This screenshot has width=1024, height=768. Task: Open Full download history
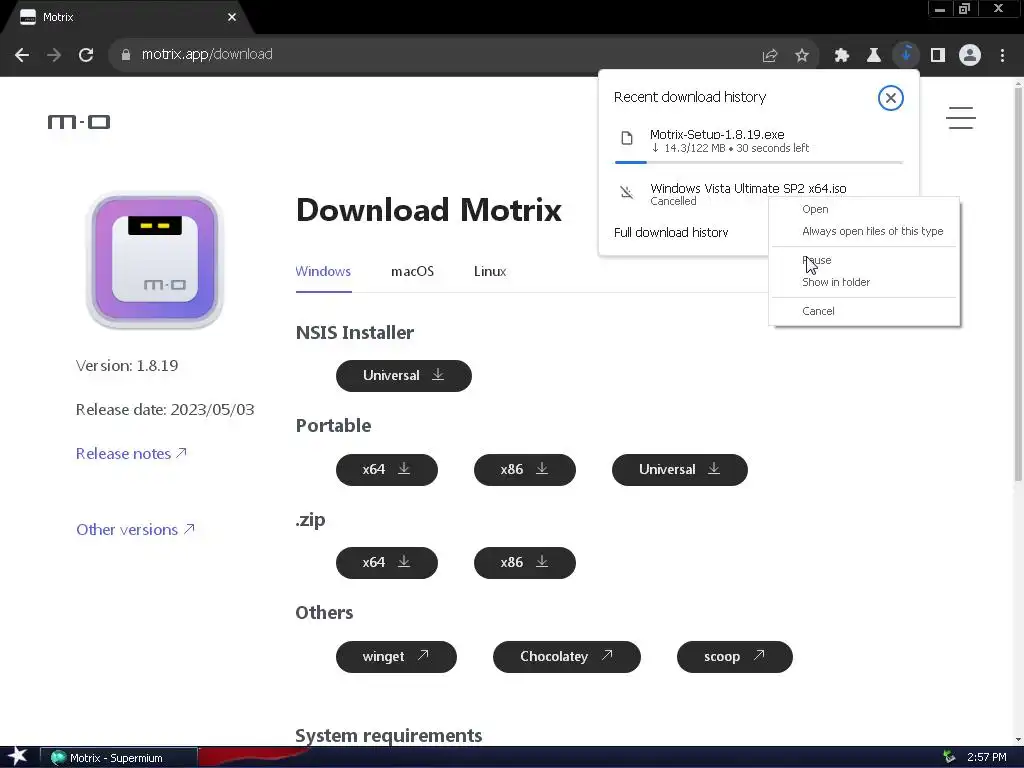coord(671,232)
